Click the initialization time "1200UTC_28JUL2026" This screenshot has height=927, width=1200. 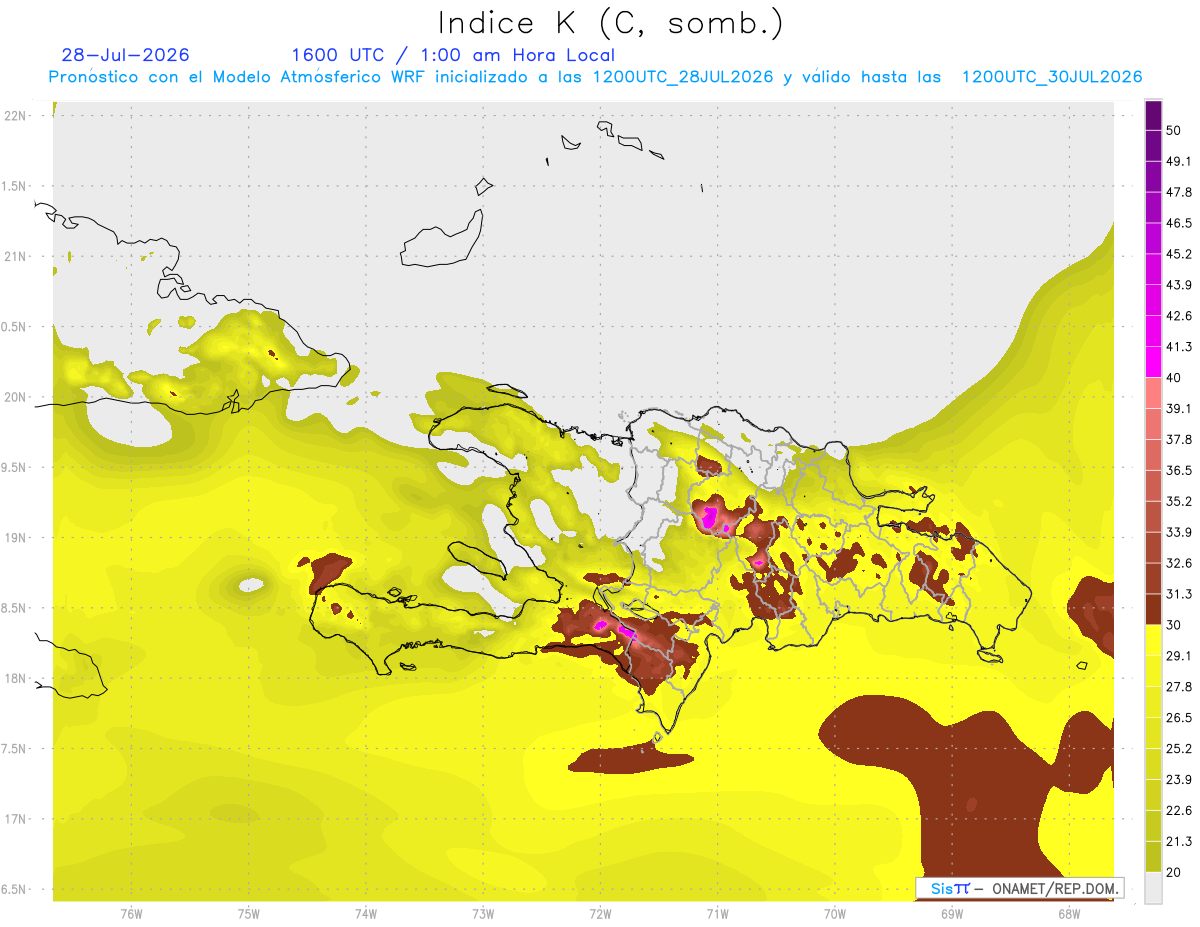point(683,77)
